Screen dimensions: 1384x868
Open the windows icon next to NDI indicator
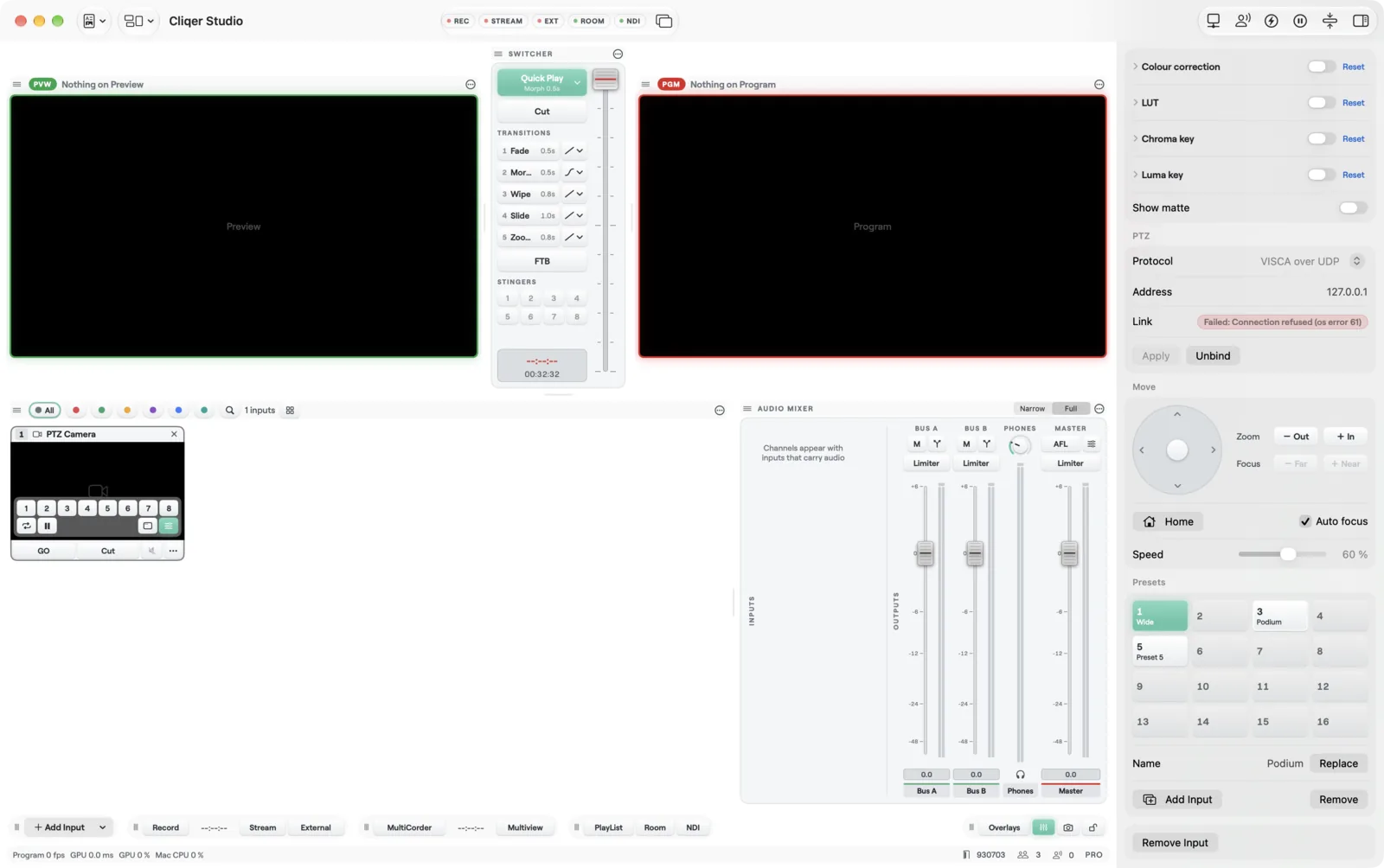663,21
